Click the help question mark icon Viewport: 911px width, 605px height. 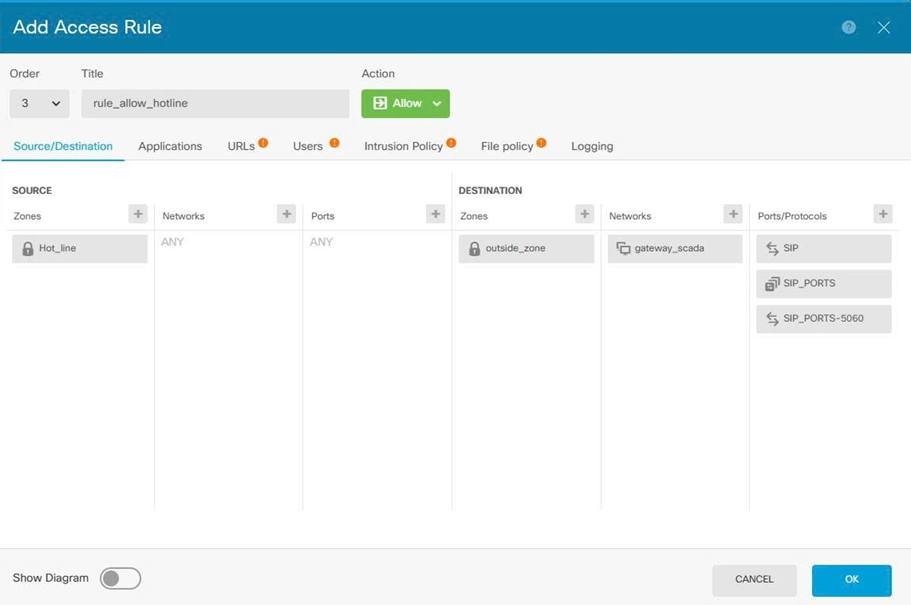pyautogui.click(x=849, y=27)
